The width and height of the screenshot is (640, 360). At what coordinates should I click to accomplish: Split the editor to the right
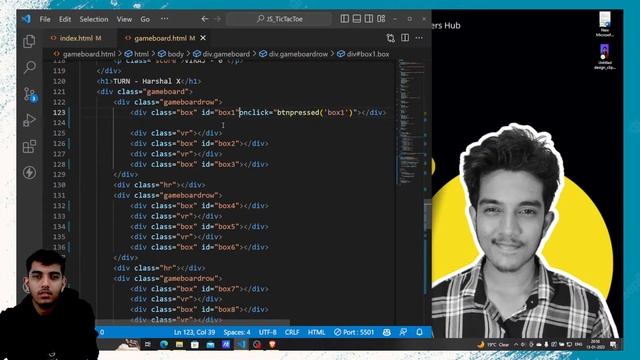pyautogui.click(x=405, y=38)
